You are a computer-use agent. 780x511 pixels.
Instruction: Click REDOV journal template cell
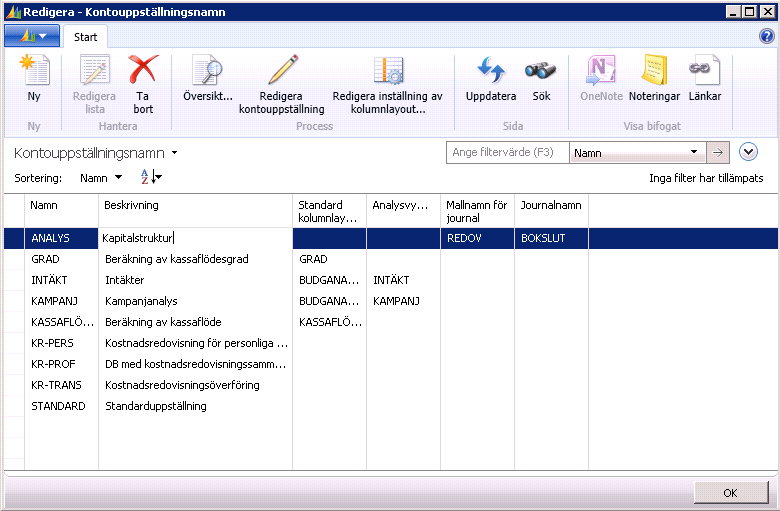(x=478, y=238)
